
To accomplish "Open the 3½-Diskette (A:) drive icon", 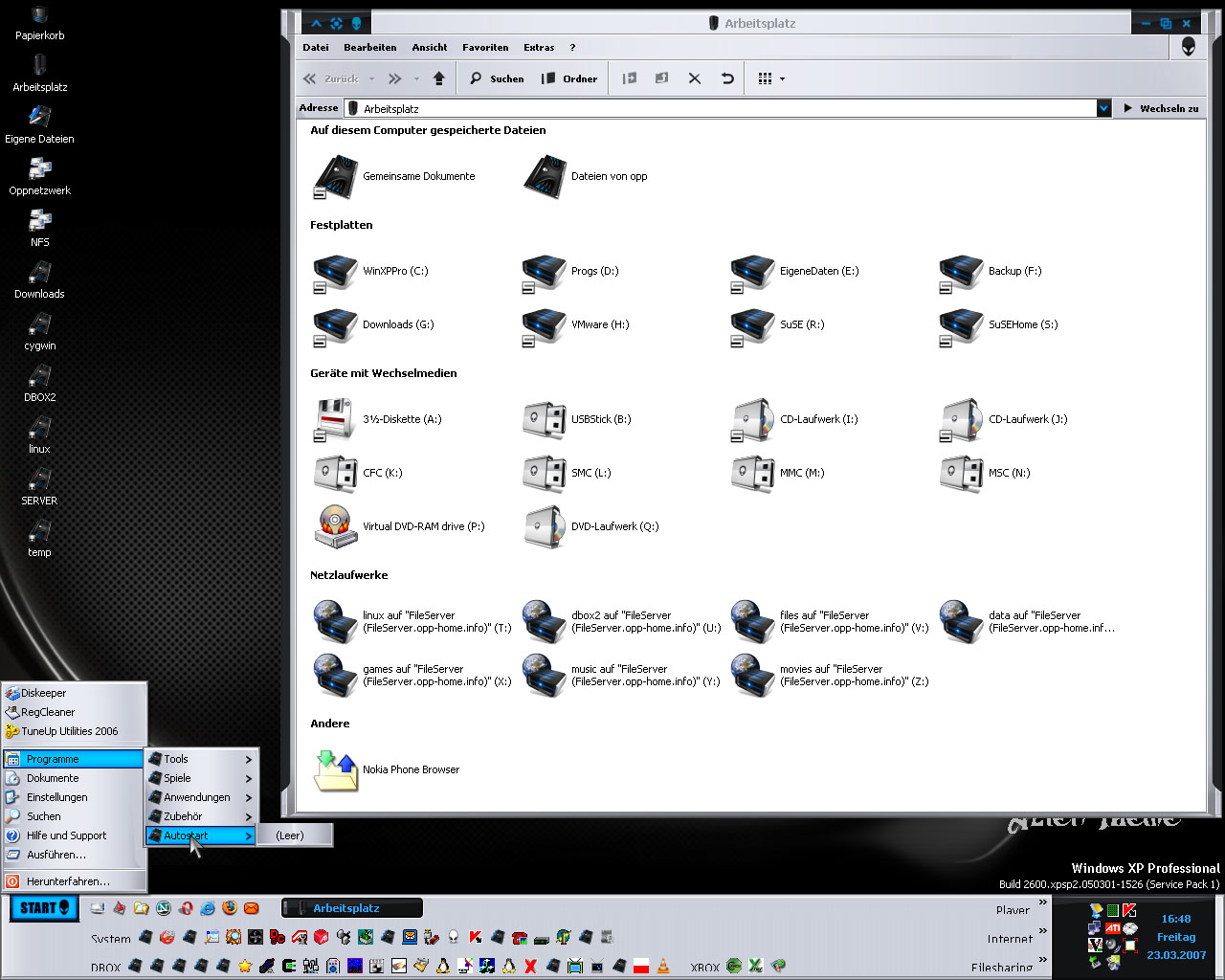I will pos(336,419).
